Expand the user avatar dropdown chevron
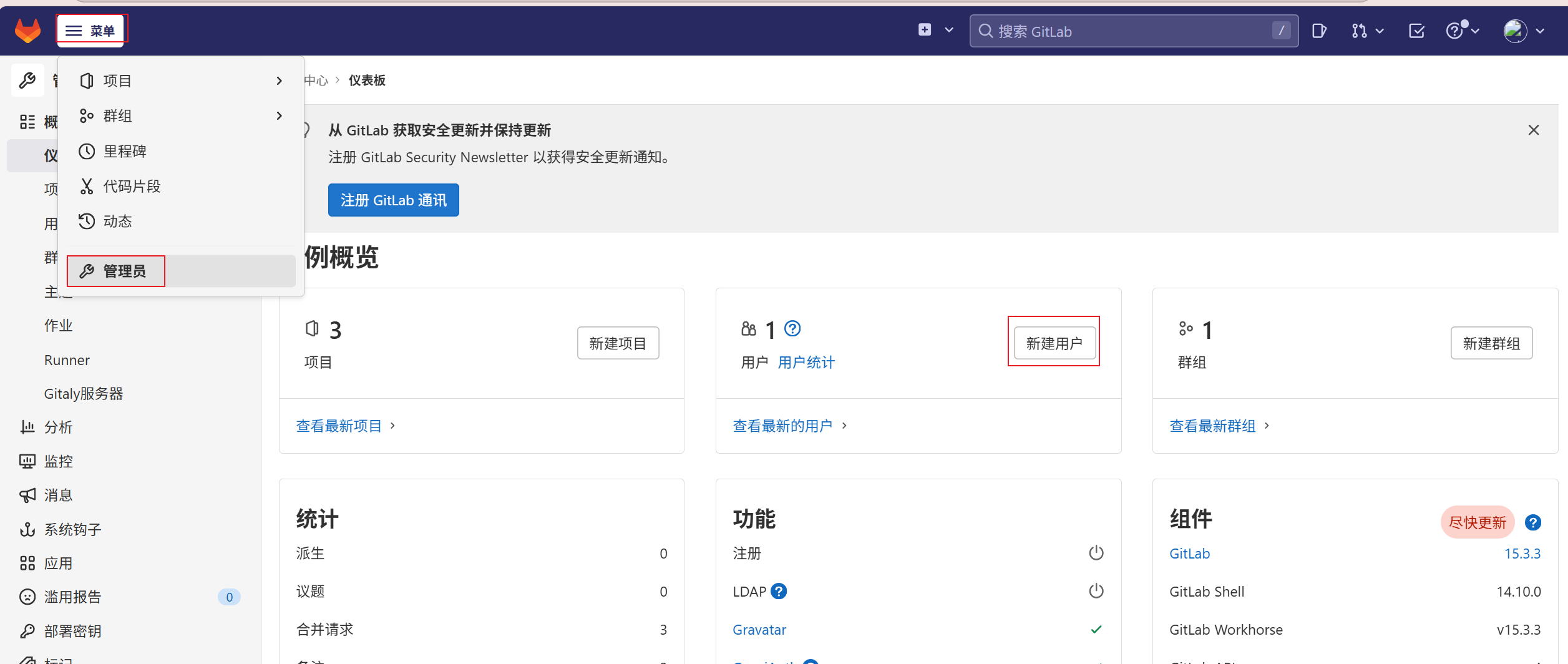The image size is (1568, 664). [1540, 31]
